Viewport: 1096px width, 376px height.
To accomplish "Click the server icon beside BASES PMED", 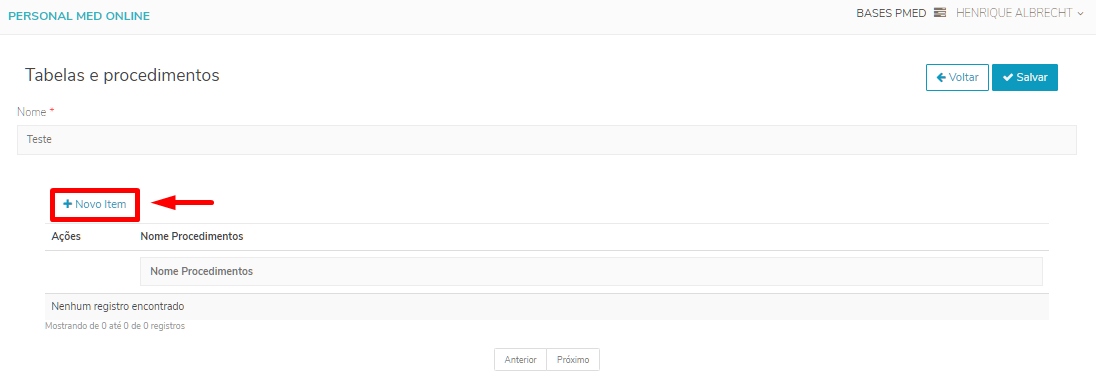I will click(x=939, y=13).
